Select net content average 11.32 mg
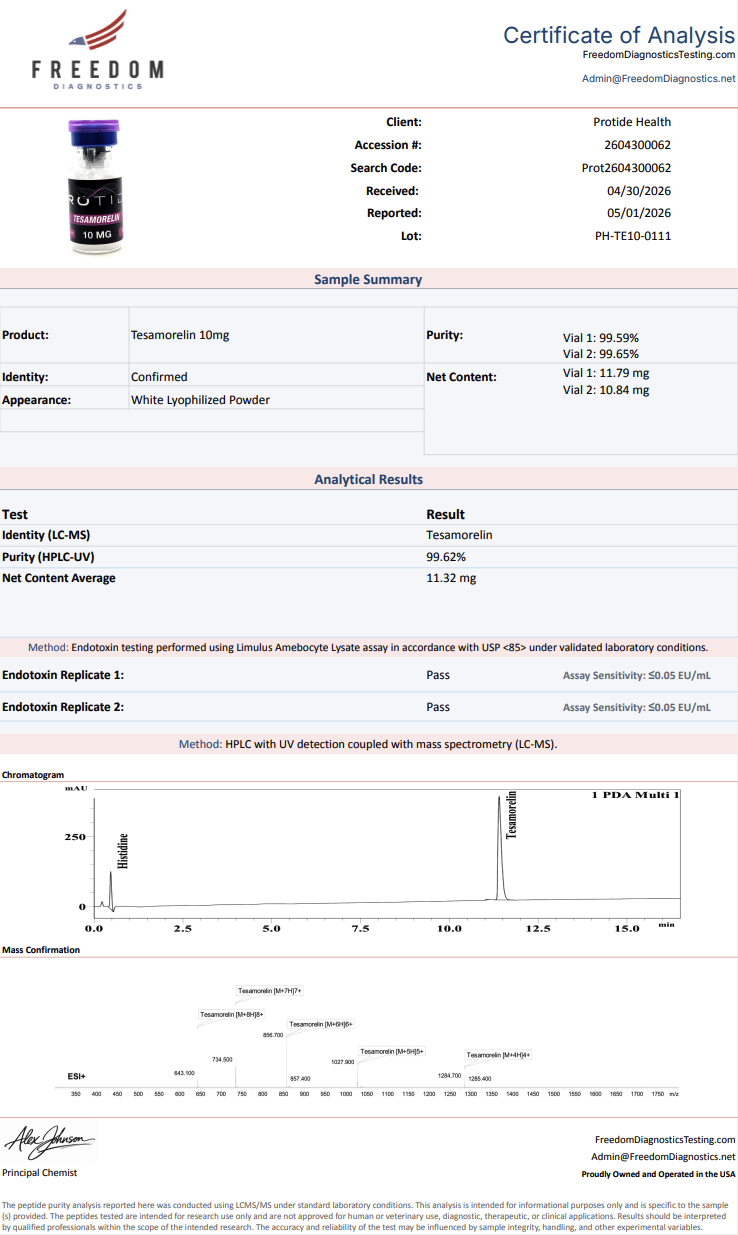The height and width of the screenshot is (1235, 738). click(451, 578)
